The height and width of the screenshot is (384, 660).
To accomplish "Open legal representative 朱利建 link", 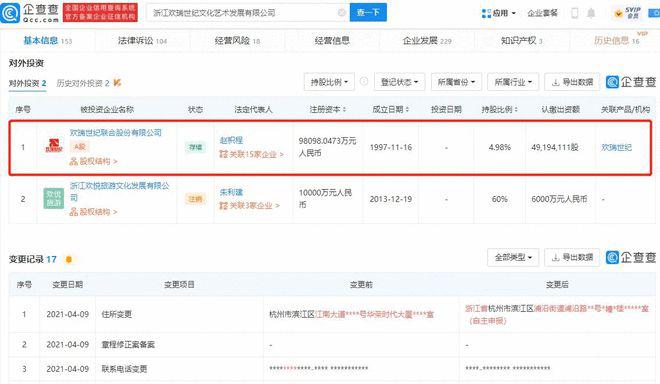I will 231,192.
